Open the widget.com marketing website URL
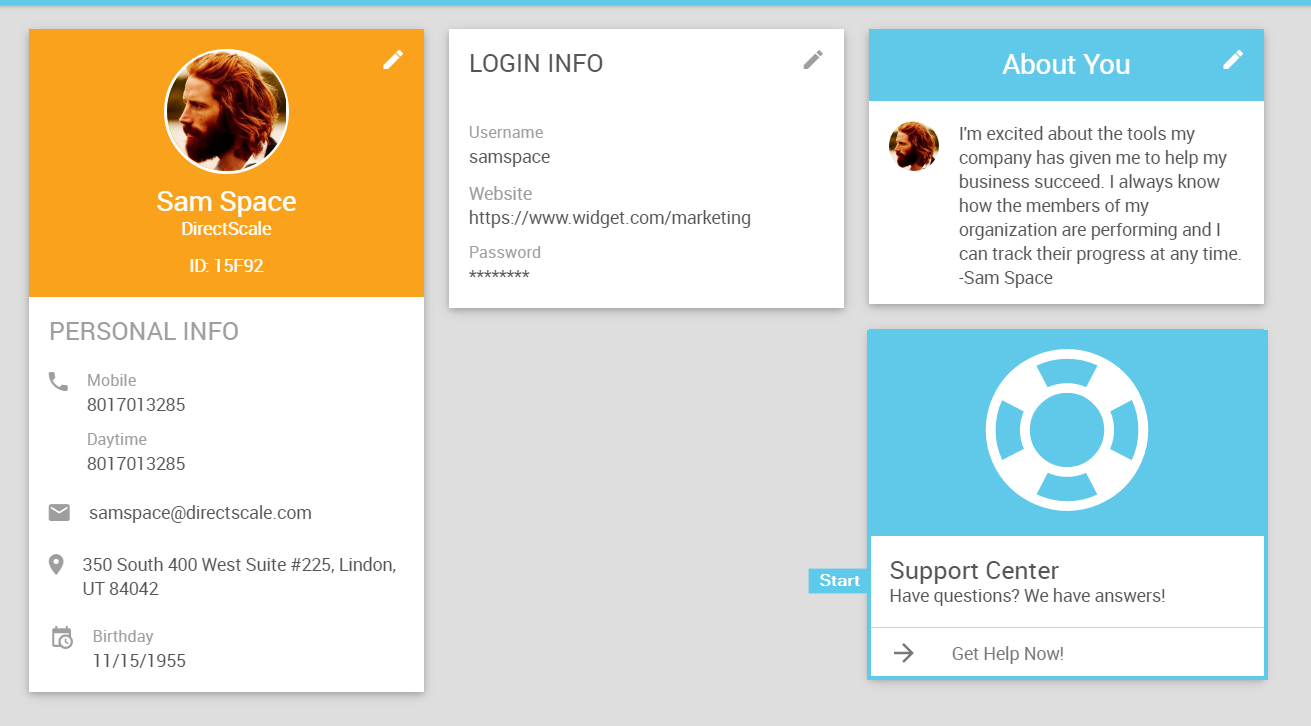 (609, 218)
